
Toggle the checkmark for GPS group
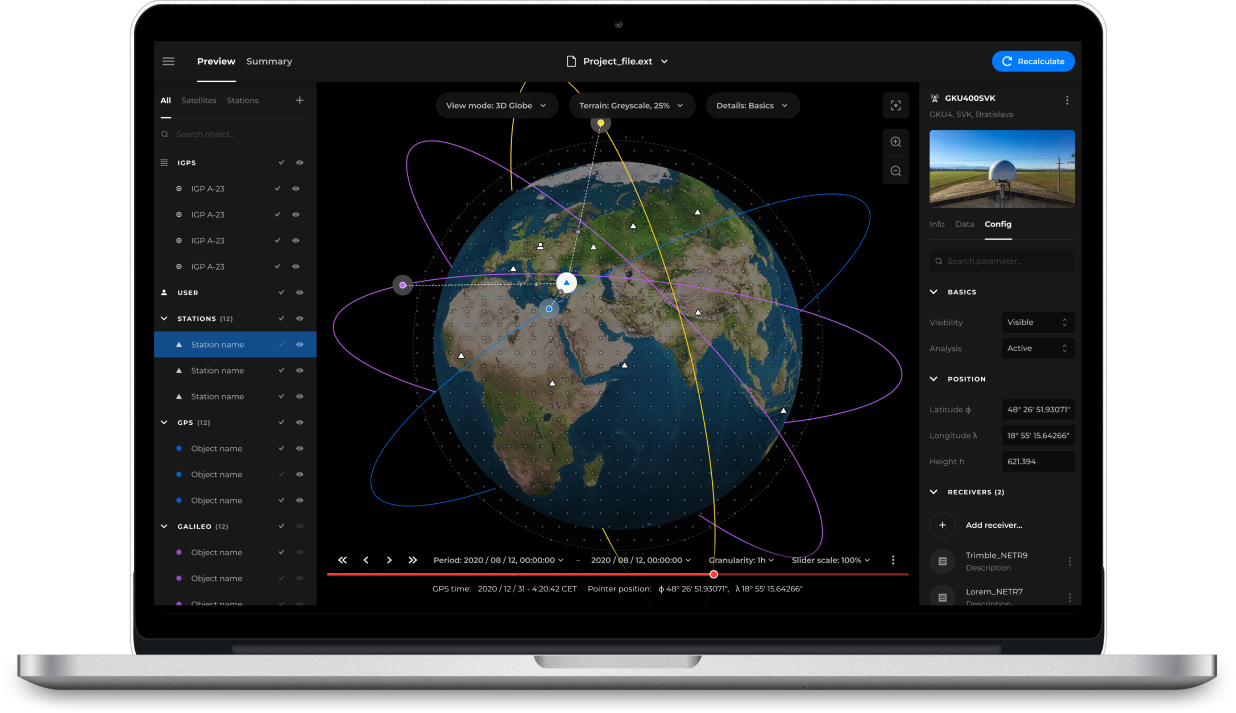click(281, 423)
